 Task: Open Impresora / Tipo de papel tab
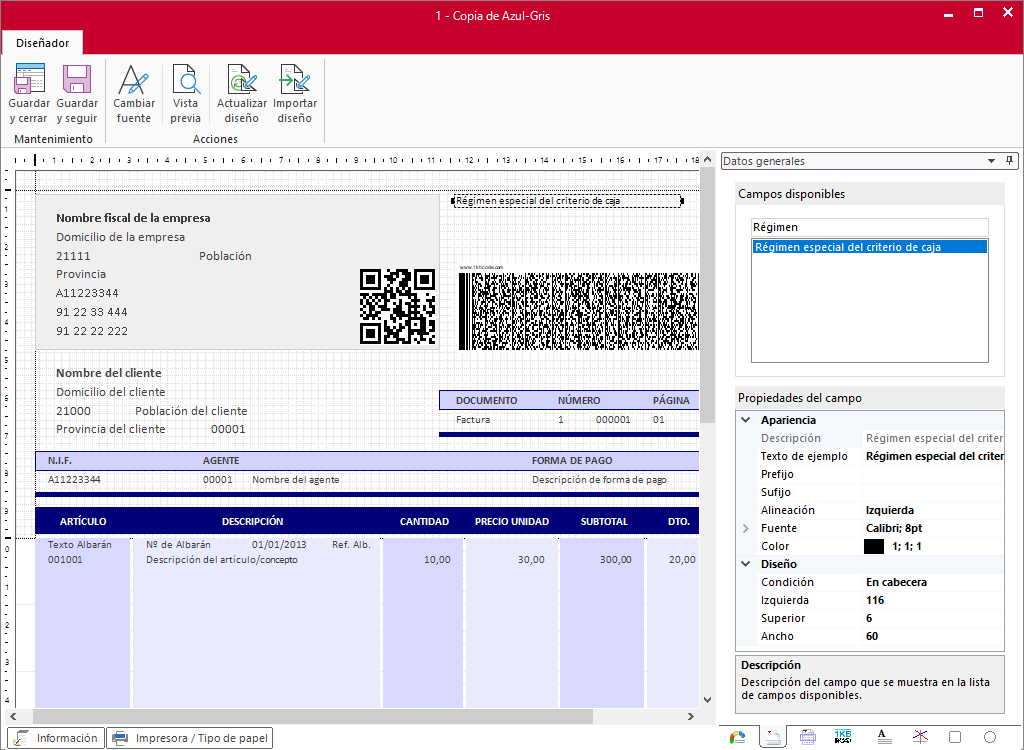coord(189,738)
